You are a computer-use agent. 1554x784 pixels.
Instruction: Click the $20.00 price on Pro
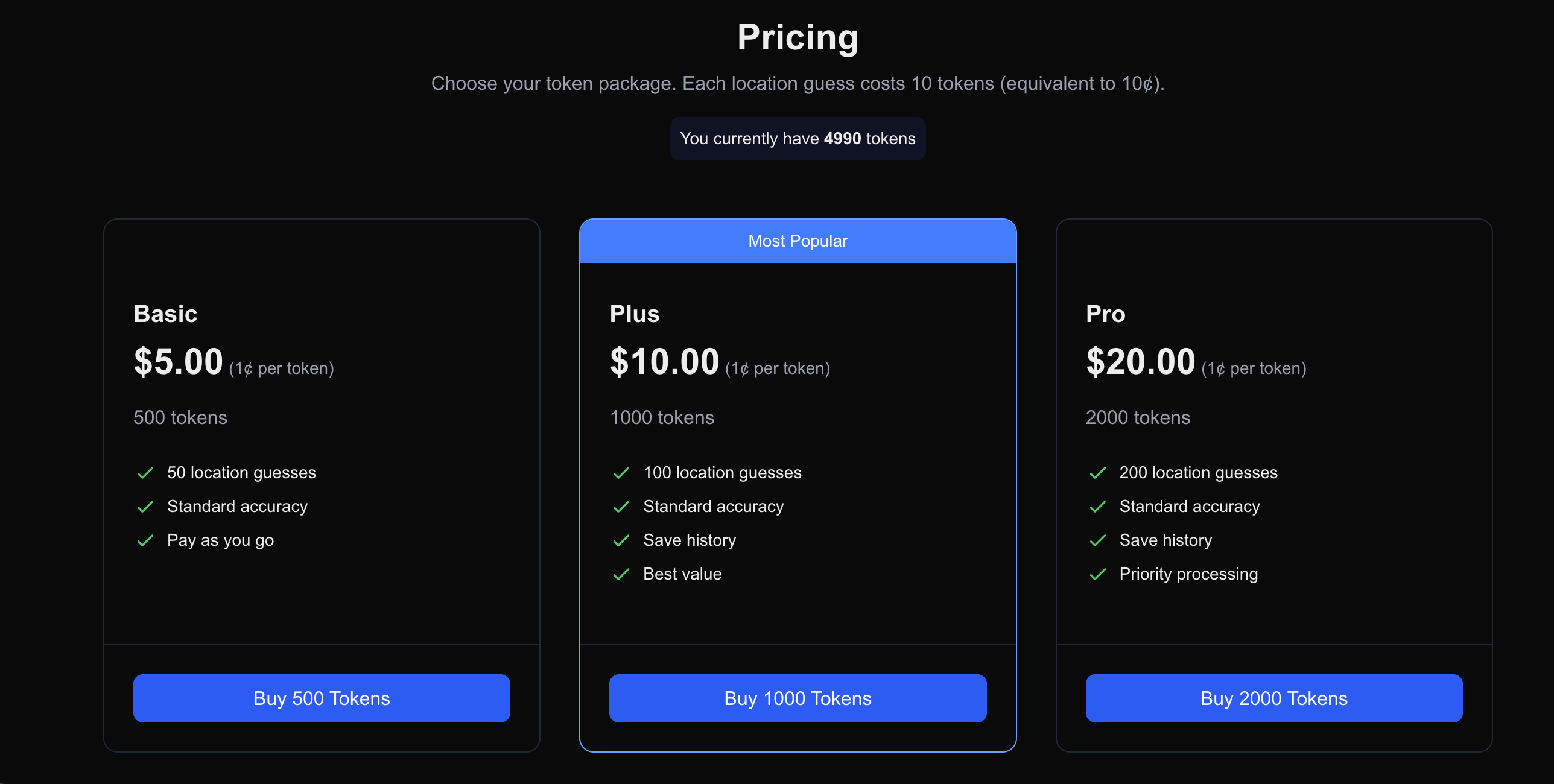point(1140,362)
